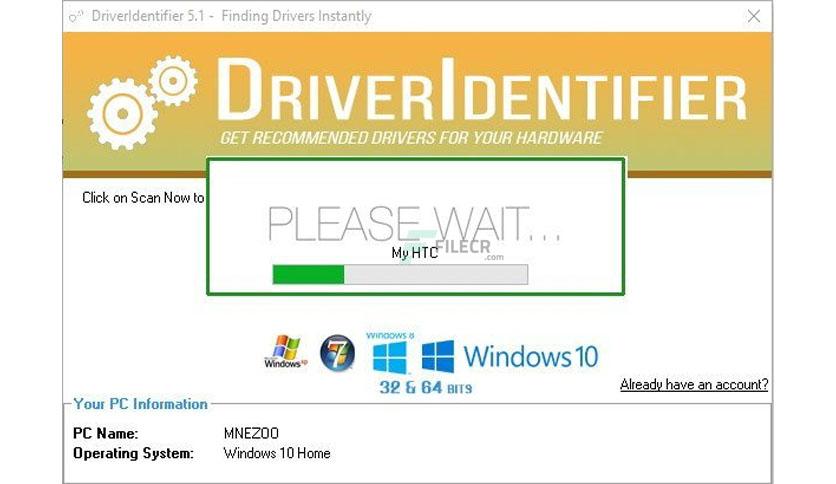
Task: Click the app icon in the title bar
Action: click(x=76, y=17)
